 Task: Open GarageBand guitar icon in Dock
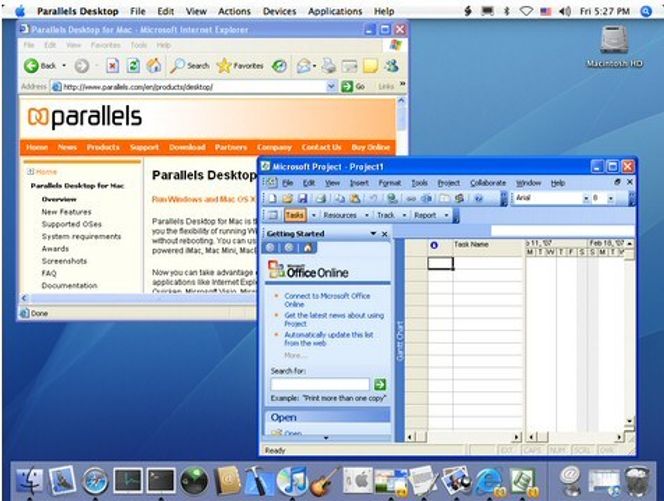click(x=324, y=481)
